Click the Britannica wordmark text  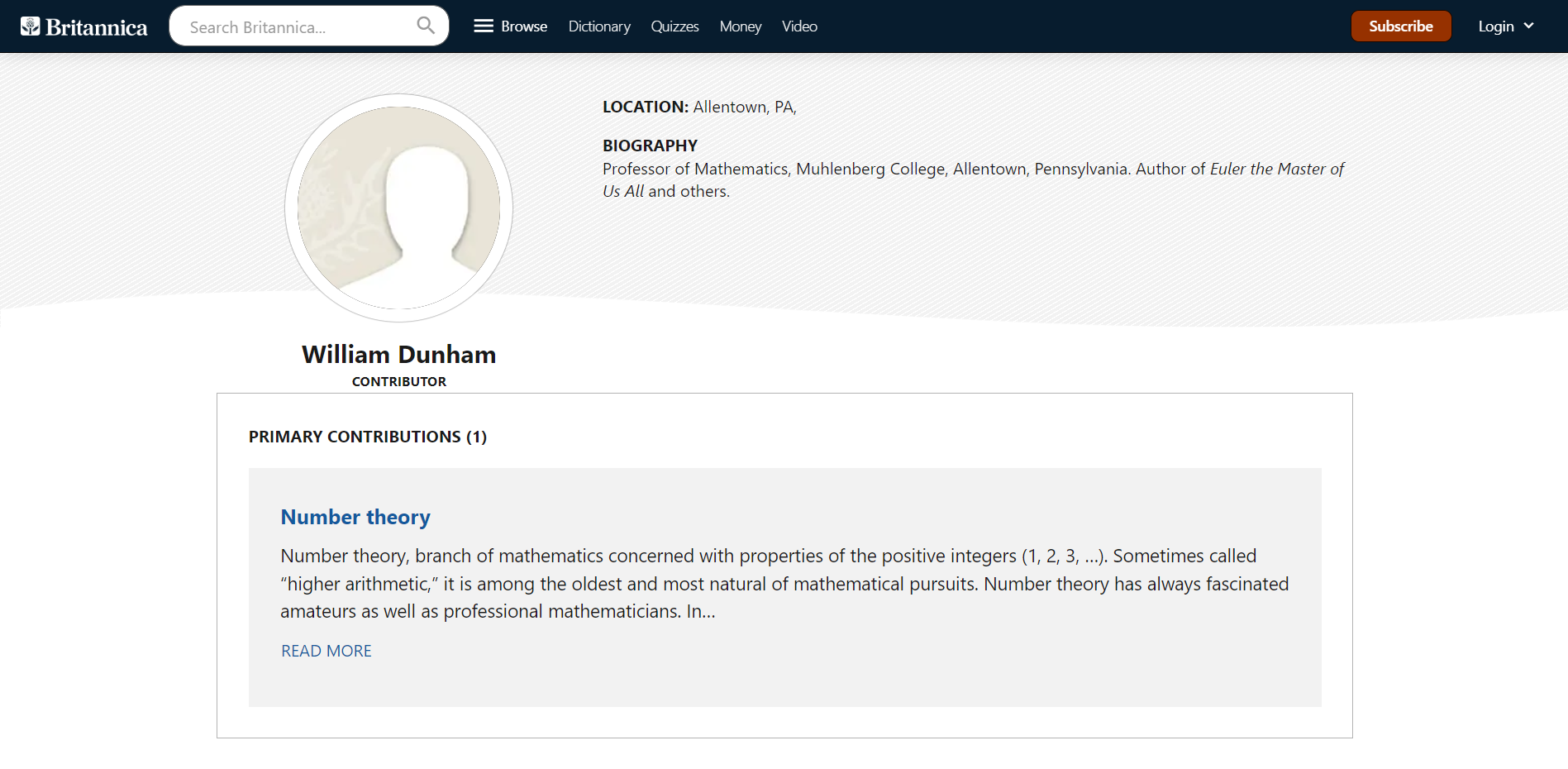pos(97,27)
